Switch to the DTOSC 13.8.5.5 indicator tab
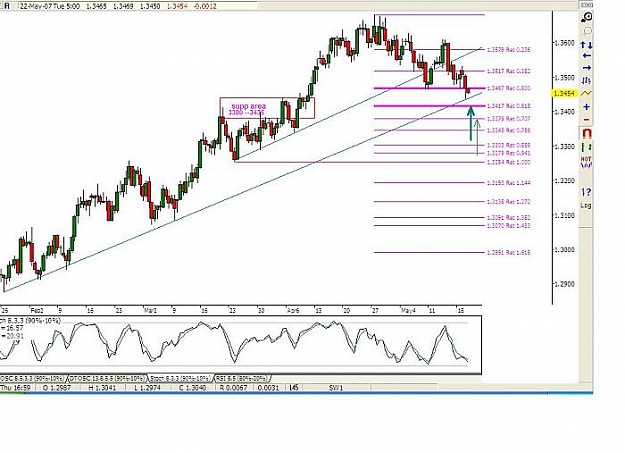 (x=108, y=378)
